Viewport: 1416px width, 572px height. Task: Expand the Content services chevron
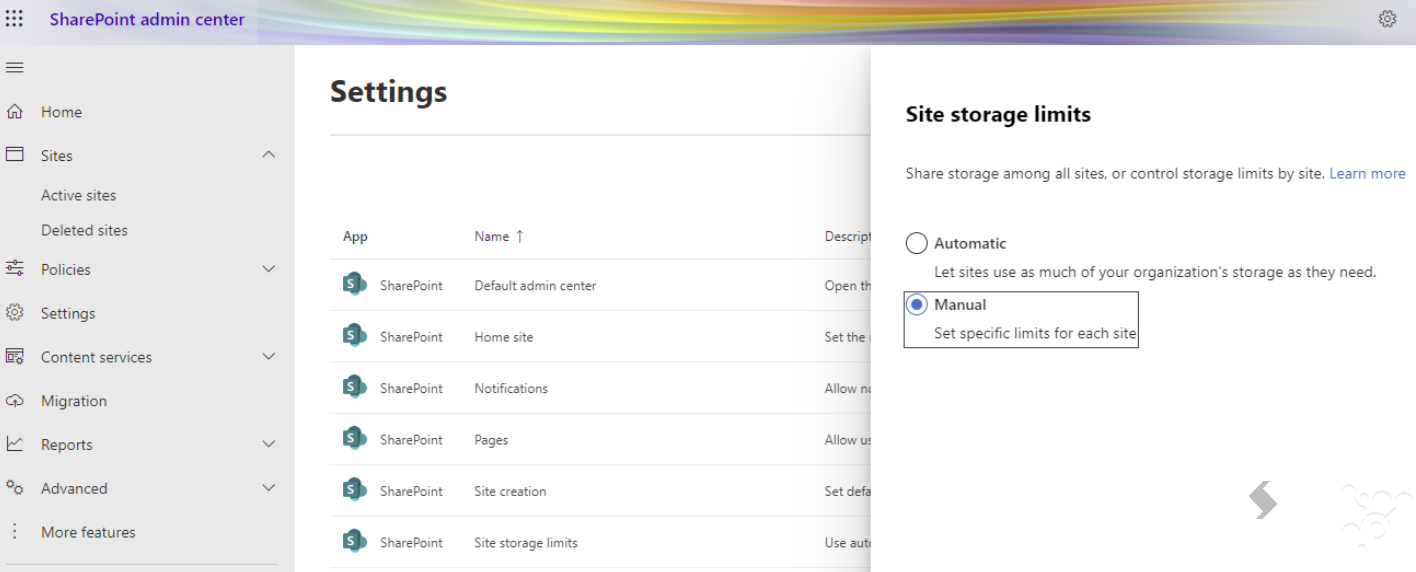click(268, 357)
